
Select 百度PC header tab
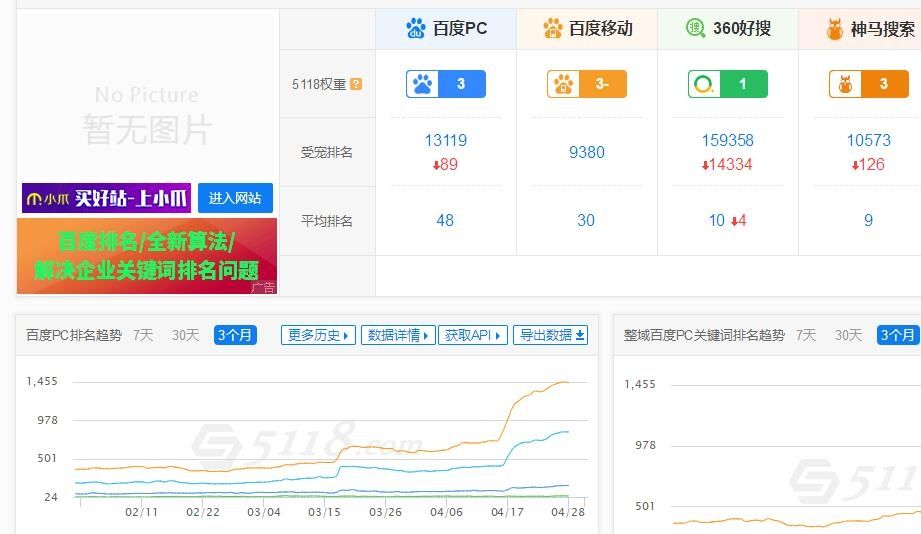click(446, 29)
